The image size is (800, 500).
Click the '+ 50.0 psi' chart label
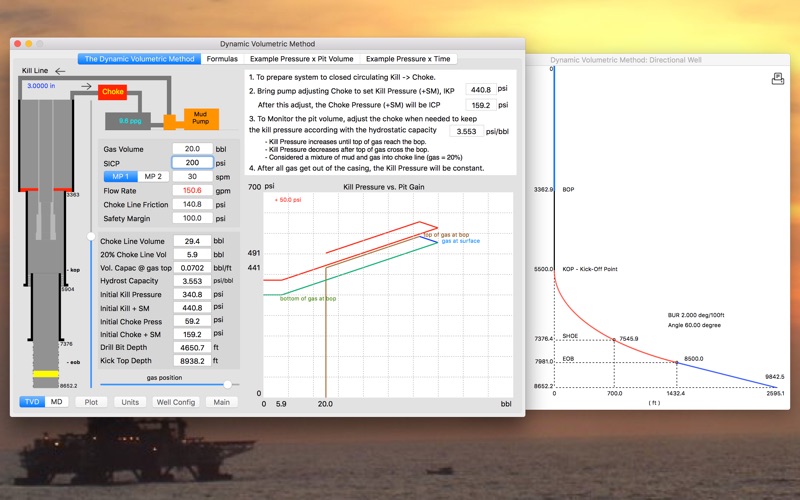coord(288,200)
